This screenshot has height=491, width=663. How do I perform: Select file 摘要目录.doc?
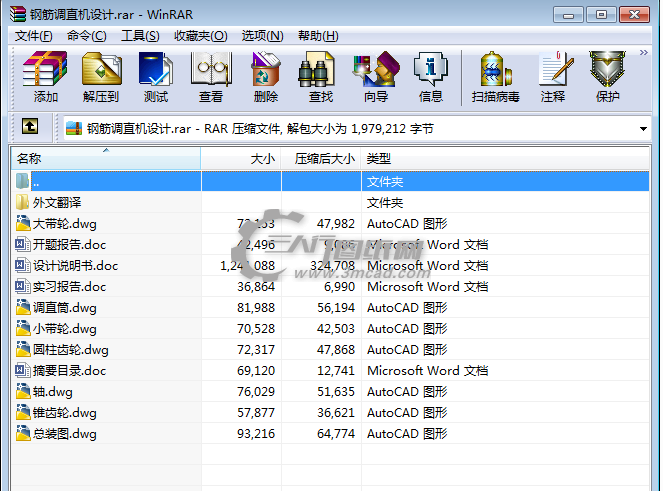coord(330,370)
